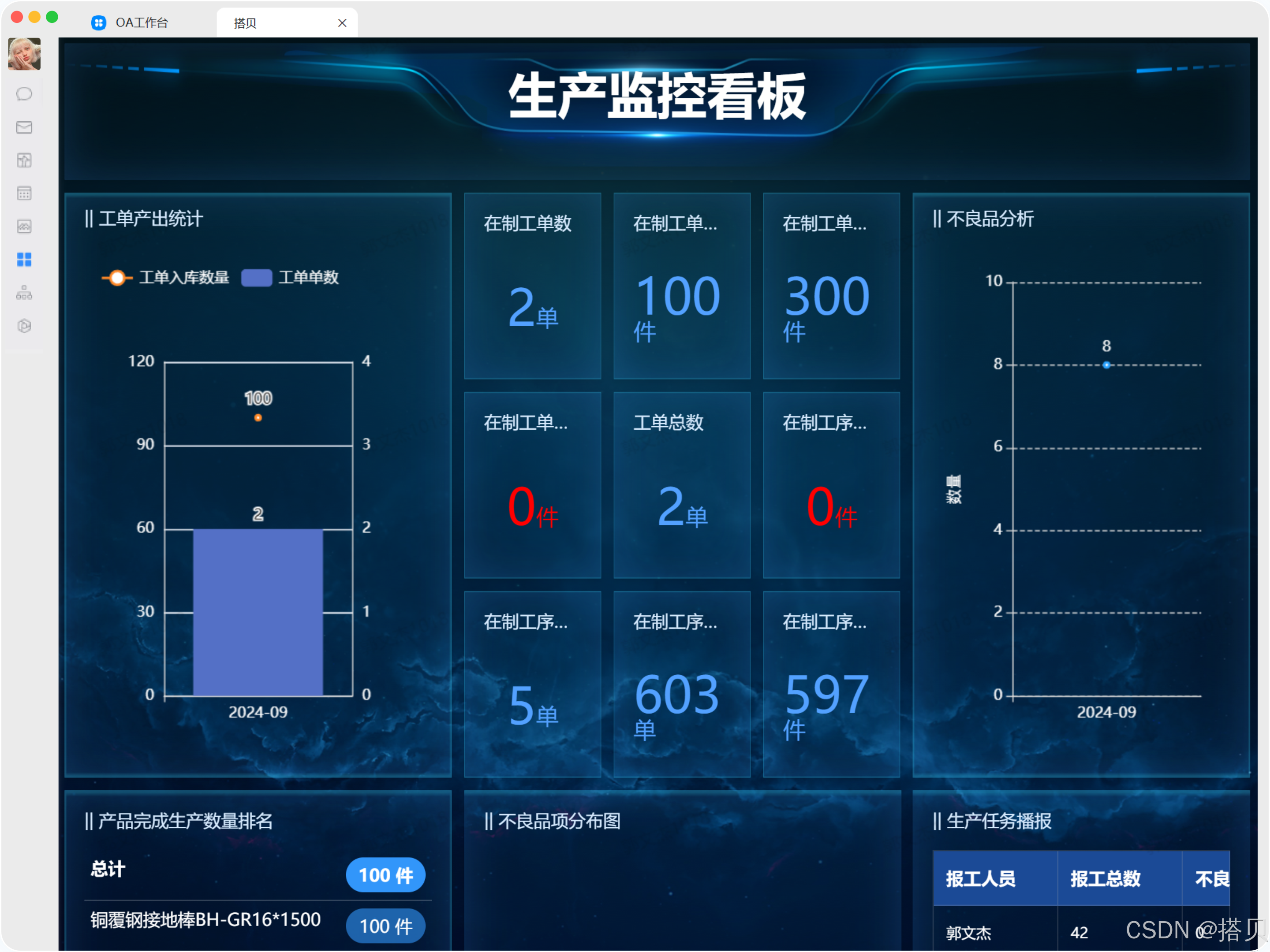Select the blue workbench grid icon
1270x952 pixels.
click(24, 259)
